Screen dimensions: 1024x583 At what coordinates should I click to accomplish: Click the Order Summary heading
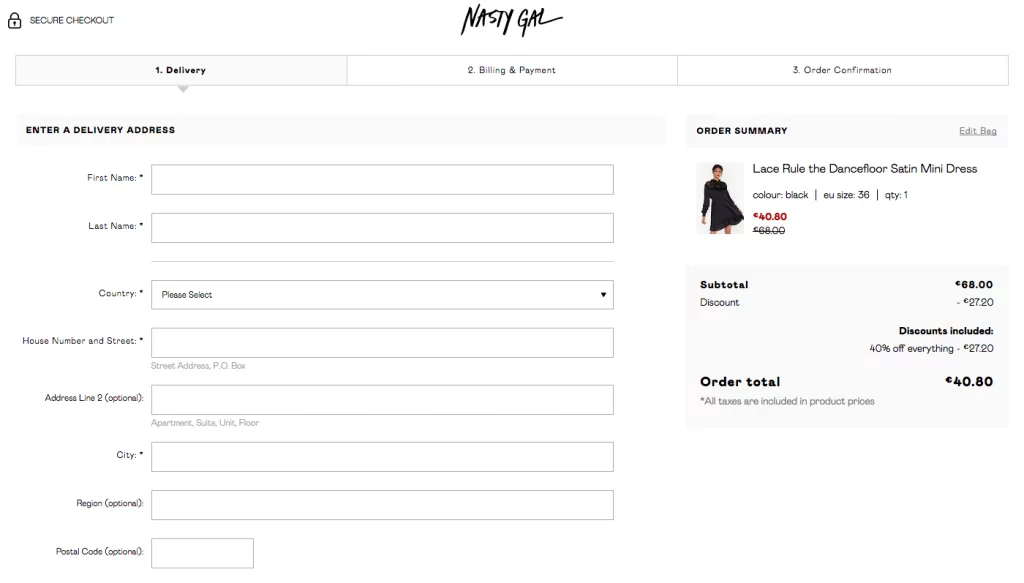coord(741,131)
